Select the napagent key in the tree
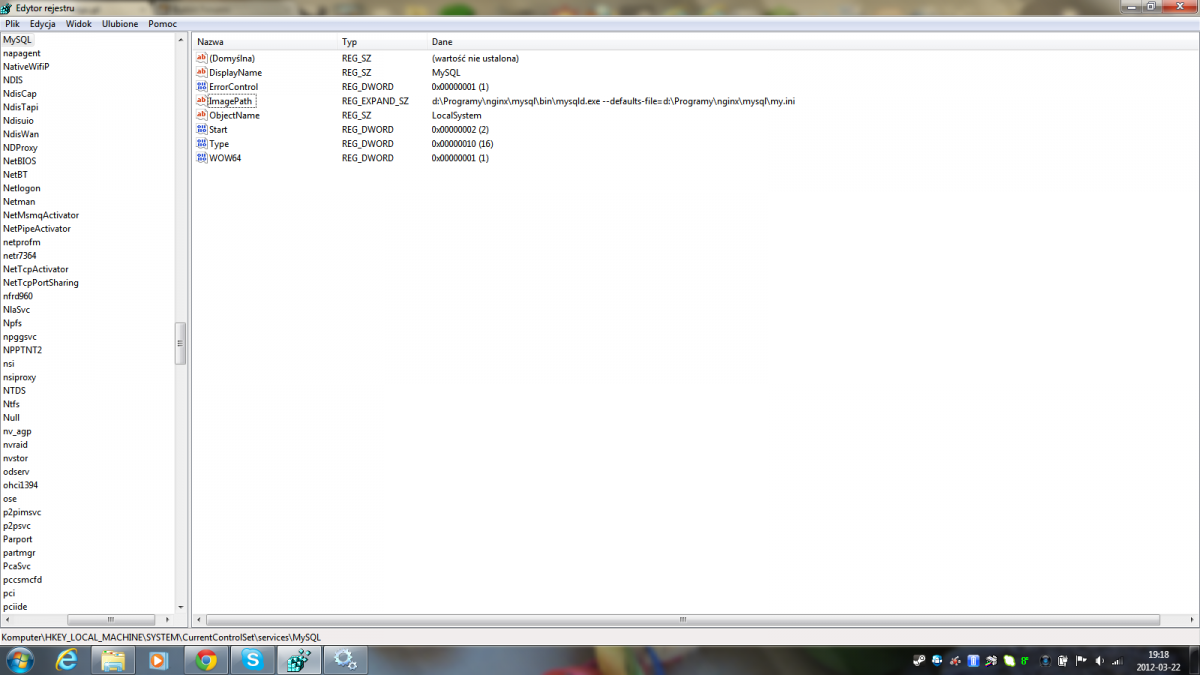 tap(22, 53)
